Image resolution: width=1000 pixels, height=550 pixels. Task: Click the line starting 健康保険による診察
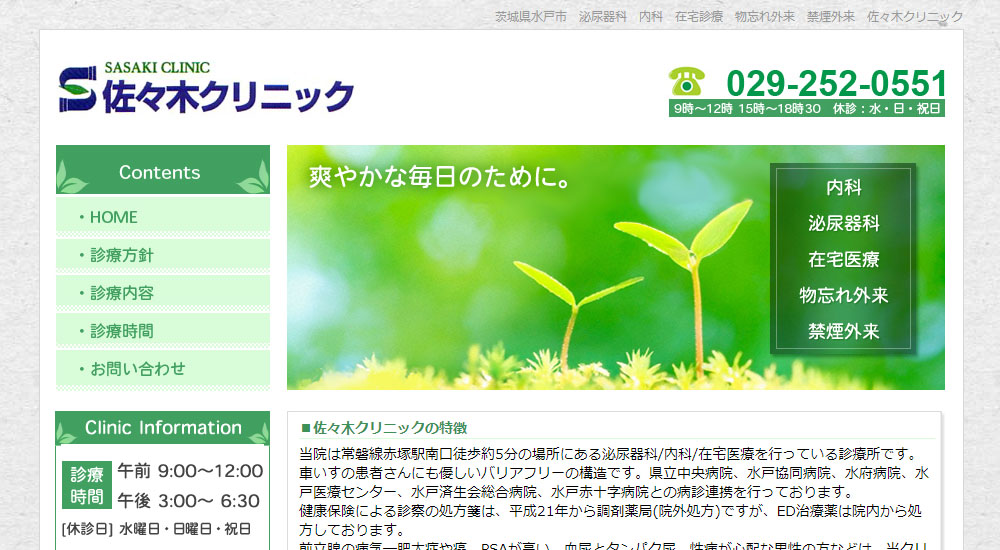tap(610, 511)
